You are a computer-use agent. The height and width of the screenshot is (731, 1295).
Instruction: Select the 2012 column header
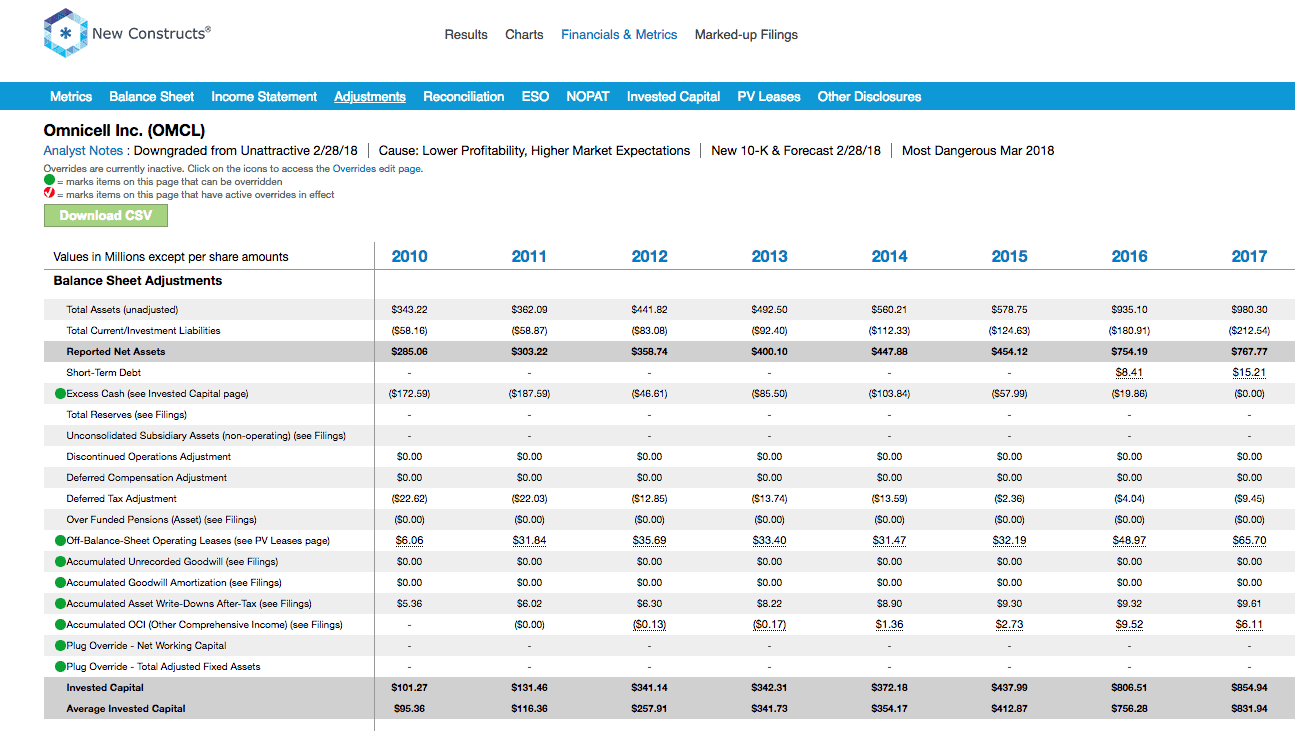(649, 257)
